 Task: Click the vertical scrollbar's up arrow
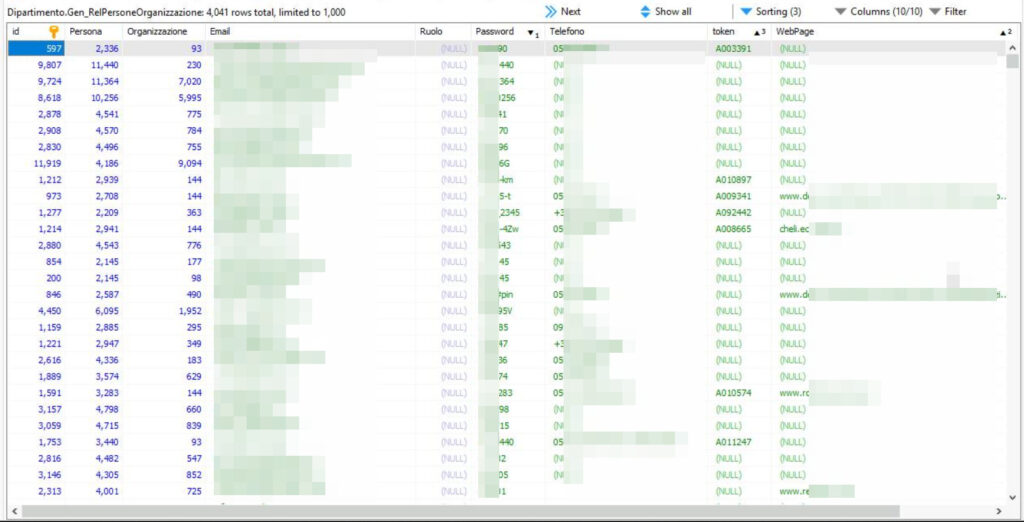click(1013, 47)
